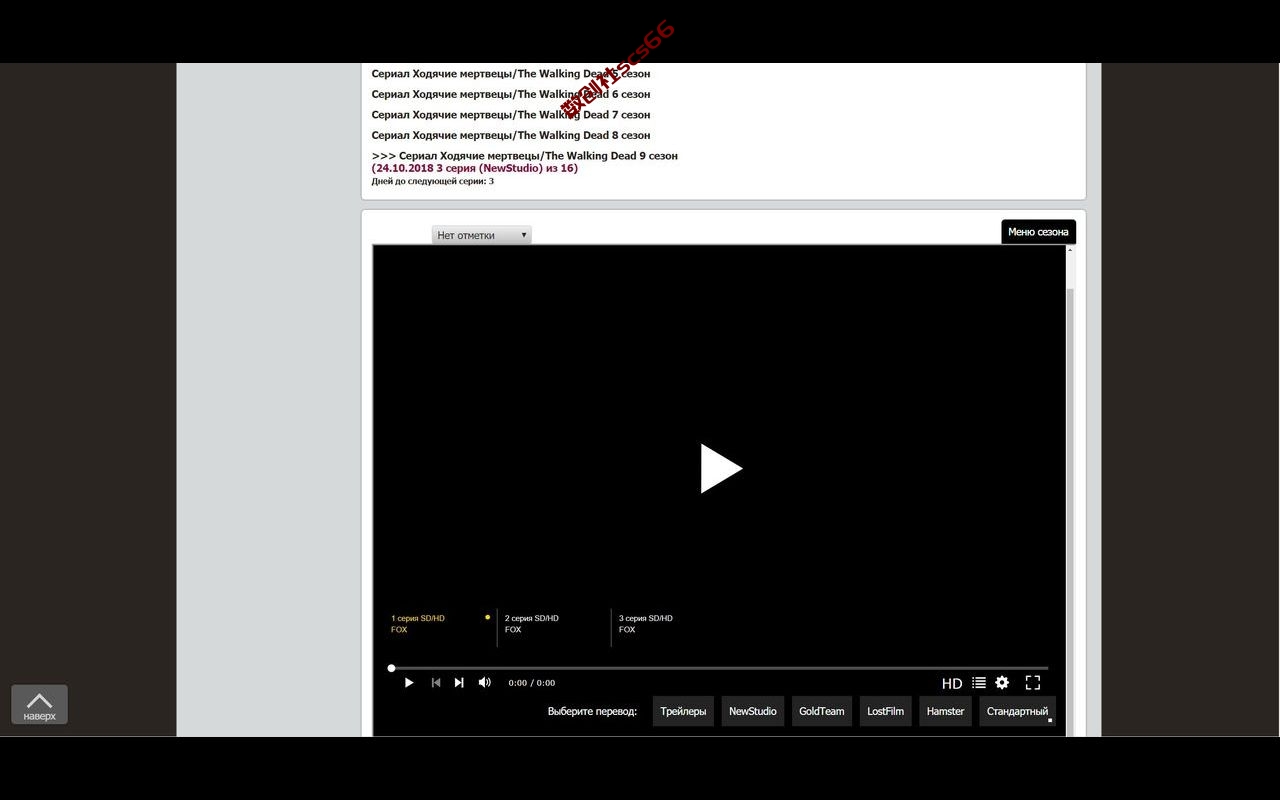Toggle HD quality in the player
Screen dimensions: 1280x800
(x=952, y=683)
